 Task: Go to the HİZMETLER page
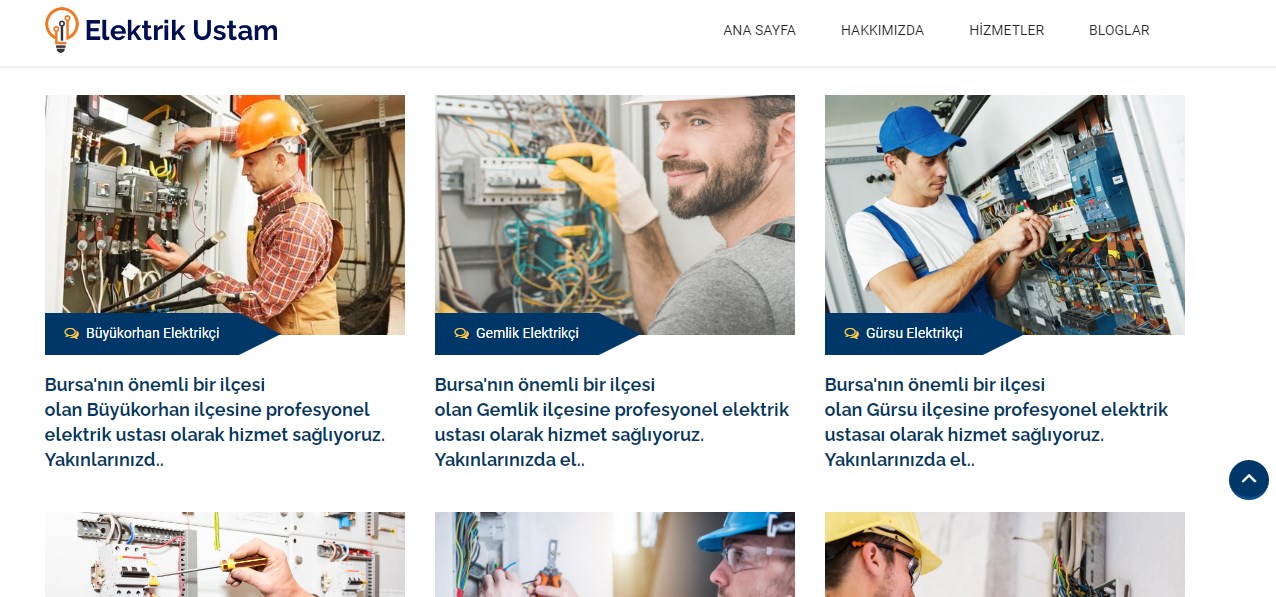pyautogui.click(x=1006, y=30)
